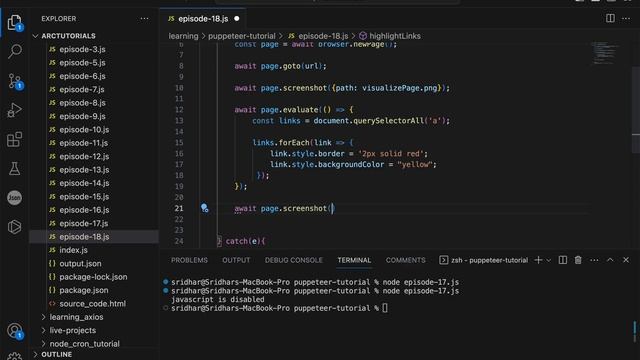The image size is (640, 360).
Task: Switch to the OUTPUT tab
Action: (236, 260)
